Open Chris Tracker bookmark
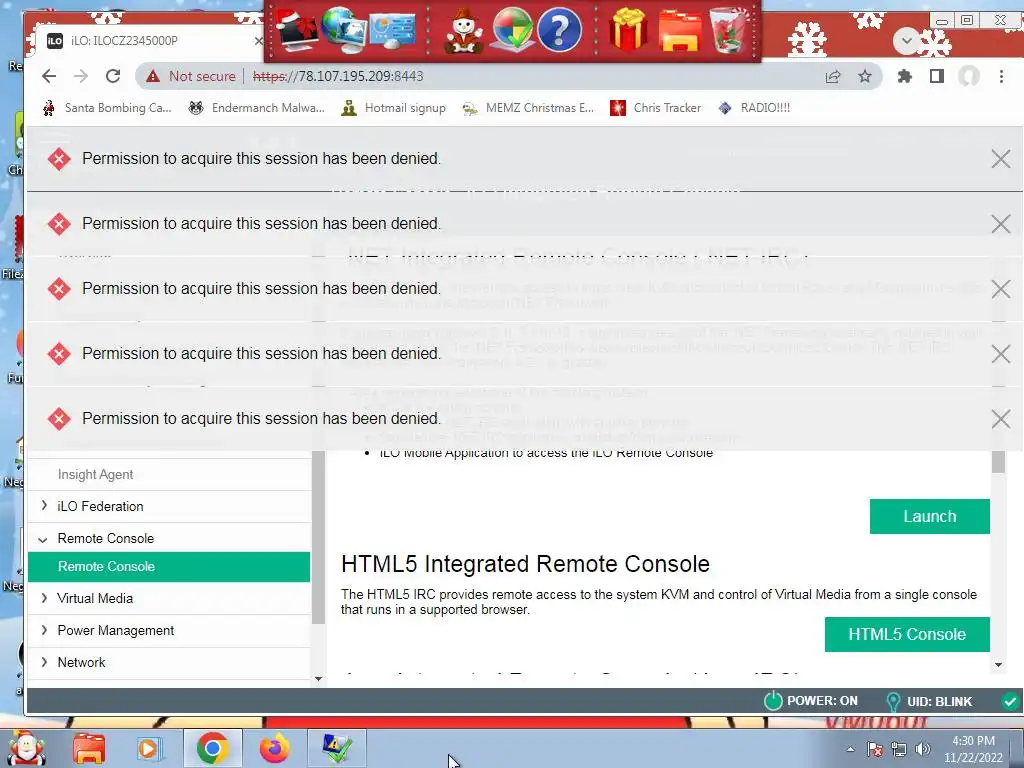This screenshot has height=768, width=1024. pos(656,108)
